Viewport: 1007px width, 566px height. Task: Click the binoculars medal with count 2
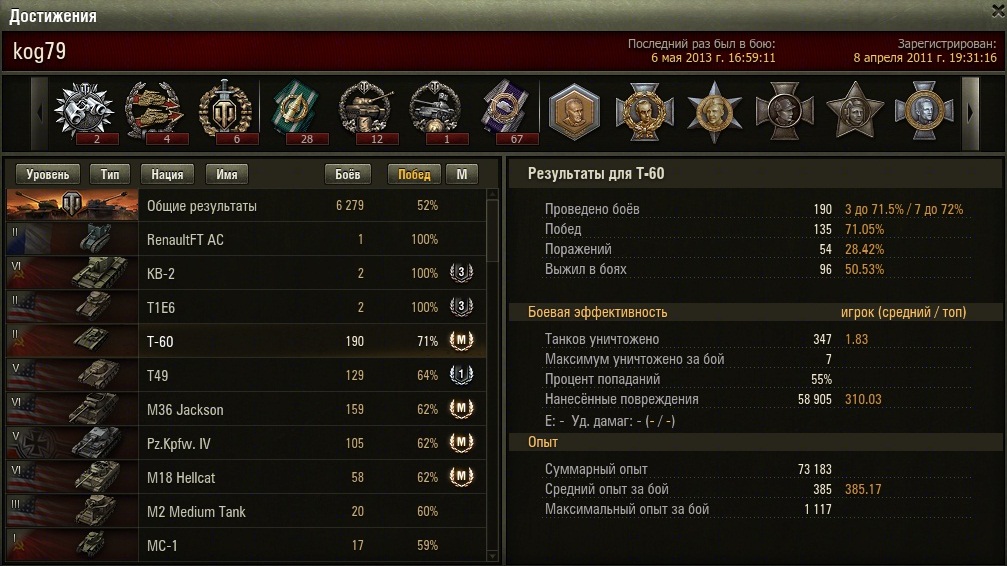coord(84,111)
